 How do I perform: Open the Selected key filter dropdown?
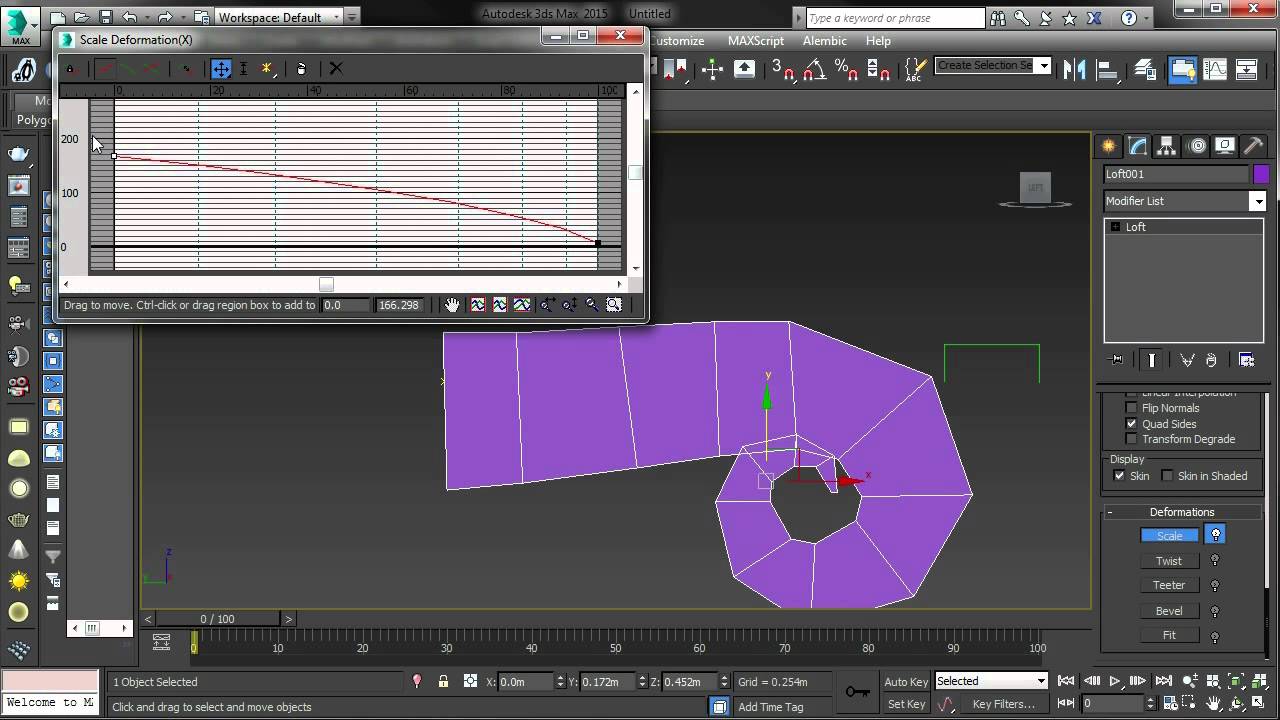pos(990,681)
